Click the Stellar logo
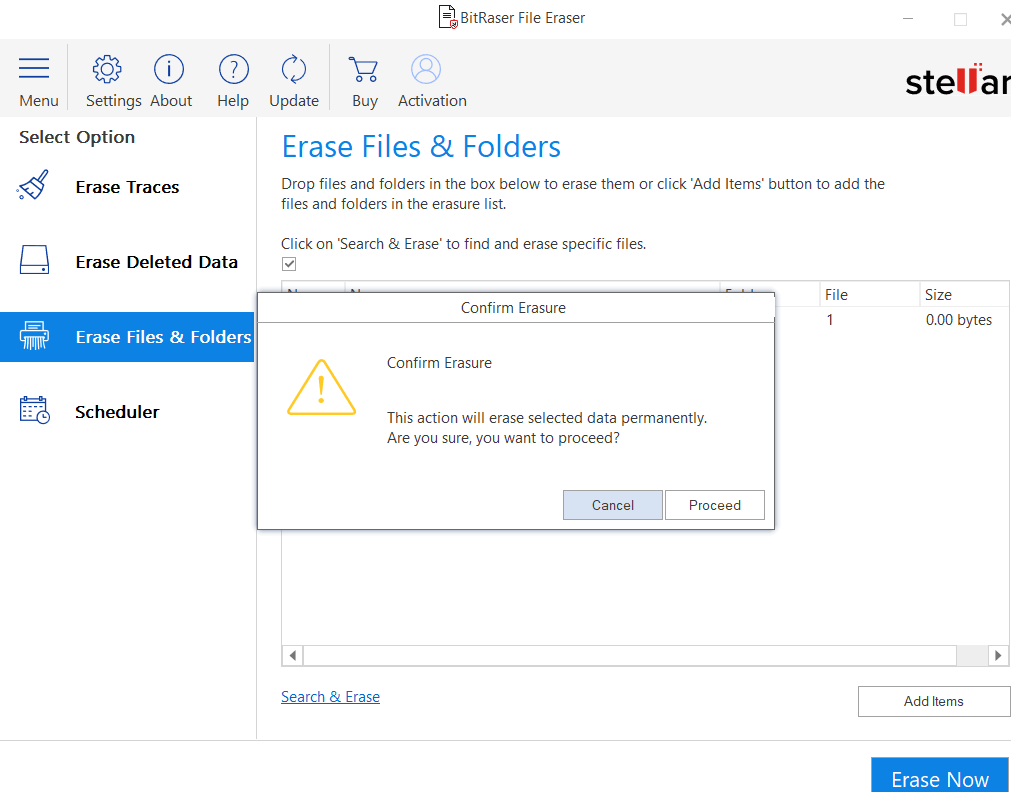 click(957, 80)
